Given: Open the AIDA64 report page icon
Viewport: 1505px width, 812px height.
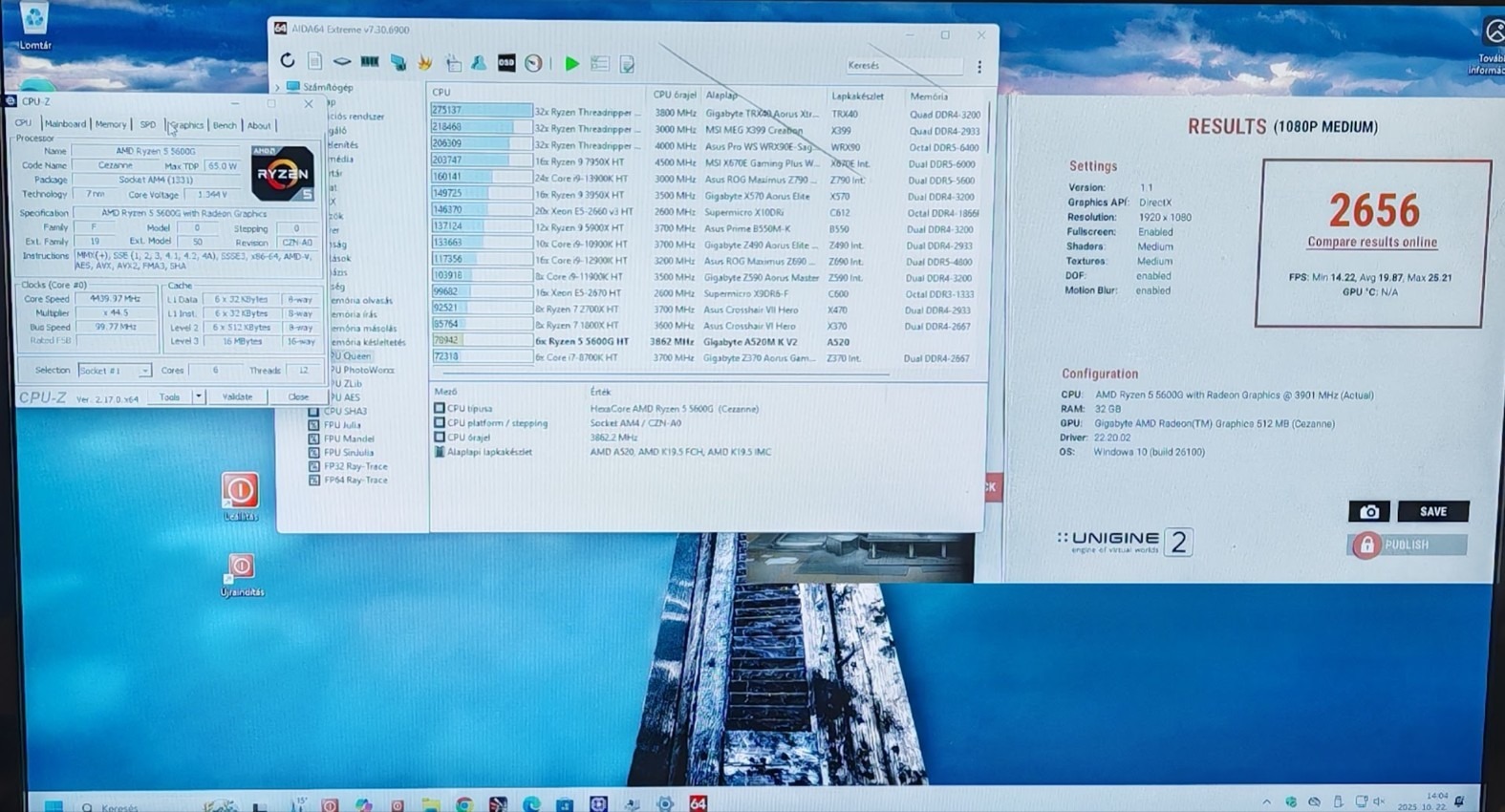Looking at the screenshot, I should (314, 61).
